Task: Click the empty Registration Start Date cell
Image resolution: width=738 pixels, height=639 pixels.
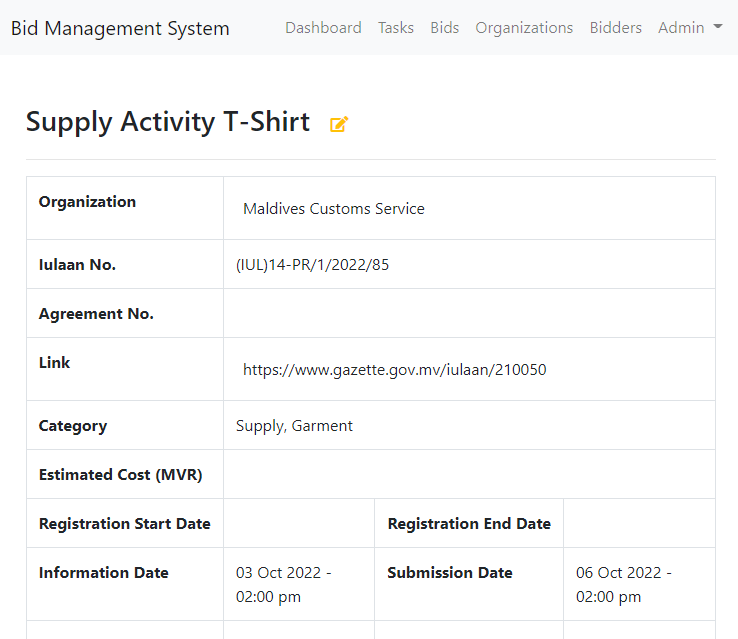Action: point(299,523)
